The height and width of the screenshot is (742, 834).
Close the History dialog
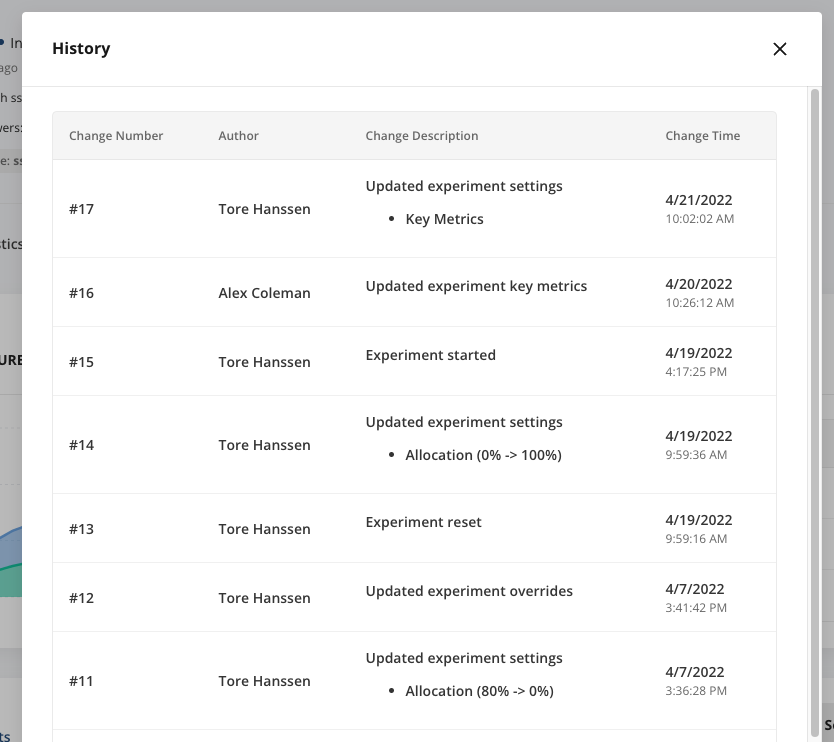pyautogui.click(x=779, y=49)
